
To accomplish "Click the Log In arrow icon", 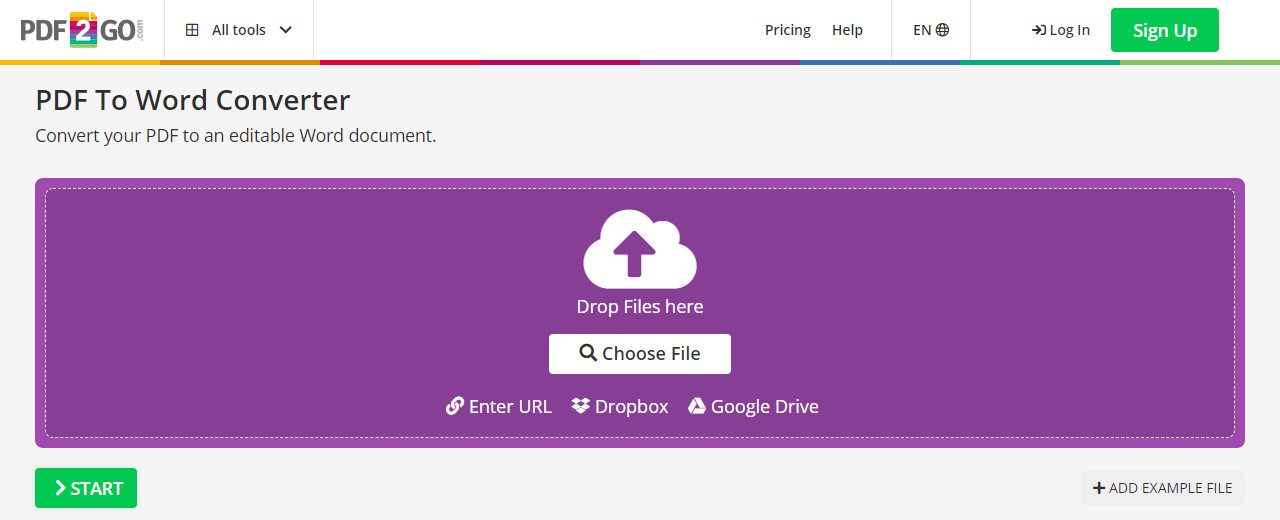I will coord(1038,30).
